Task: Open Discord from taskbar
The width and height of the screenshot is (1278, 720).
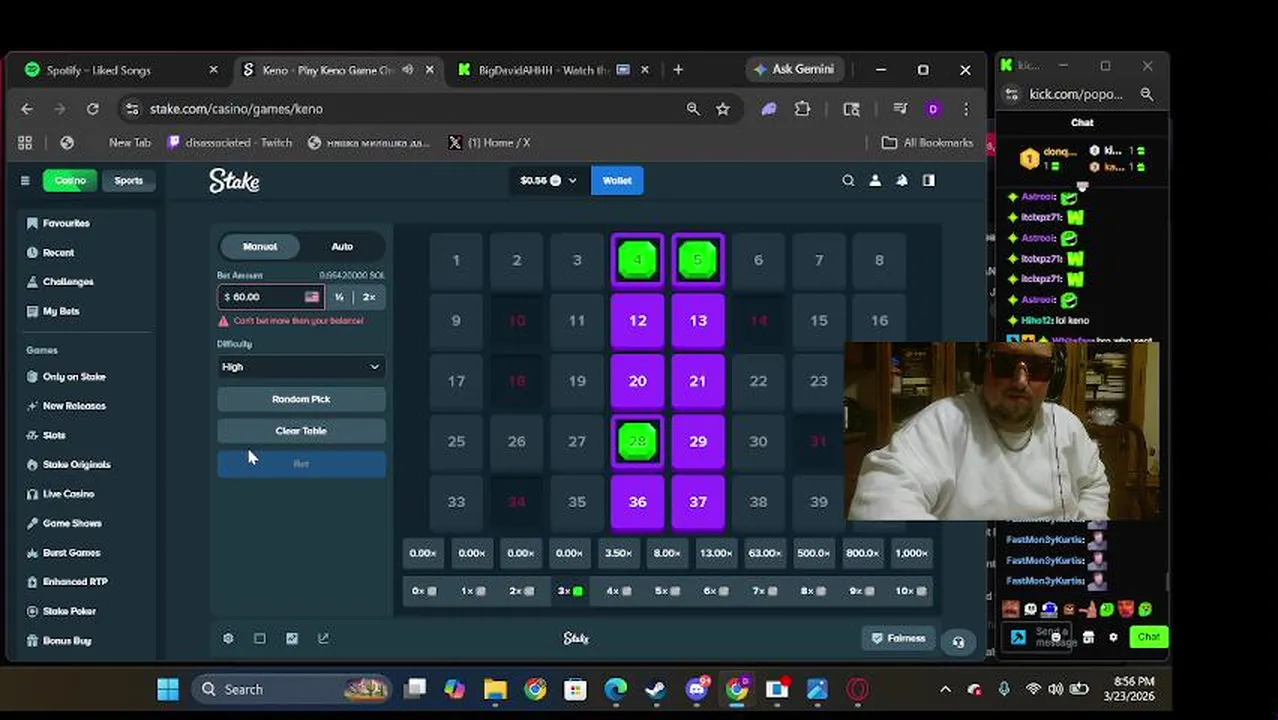Action: pos(697,689)
